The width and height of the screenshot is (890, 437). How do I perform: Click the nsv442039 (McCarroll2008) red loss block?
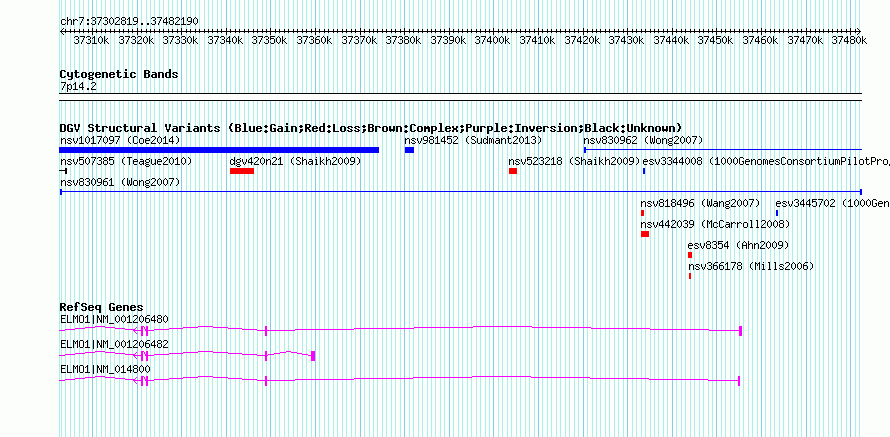click(645, 234)
